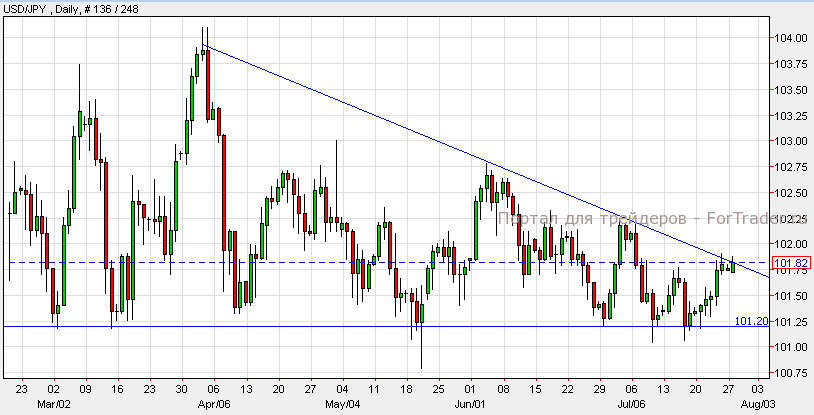
Task: Click the 101.25 price axis label
Action: [793, 322]
